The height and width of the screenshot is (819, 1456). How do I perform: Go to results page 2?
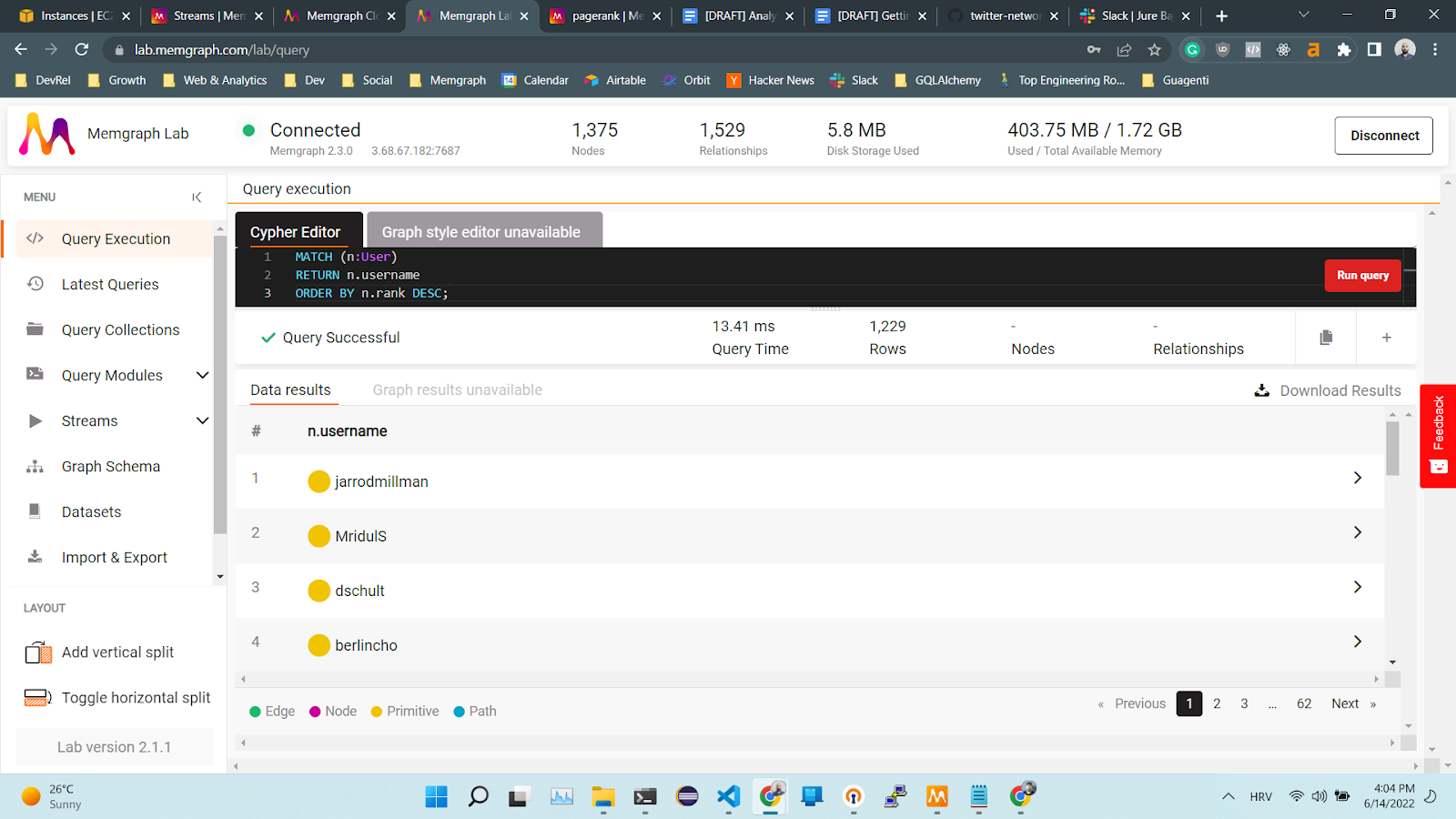tap(1217, 703)
